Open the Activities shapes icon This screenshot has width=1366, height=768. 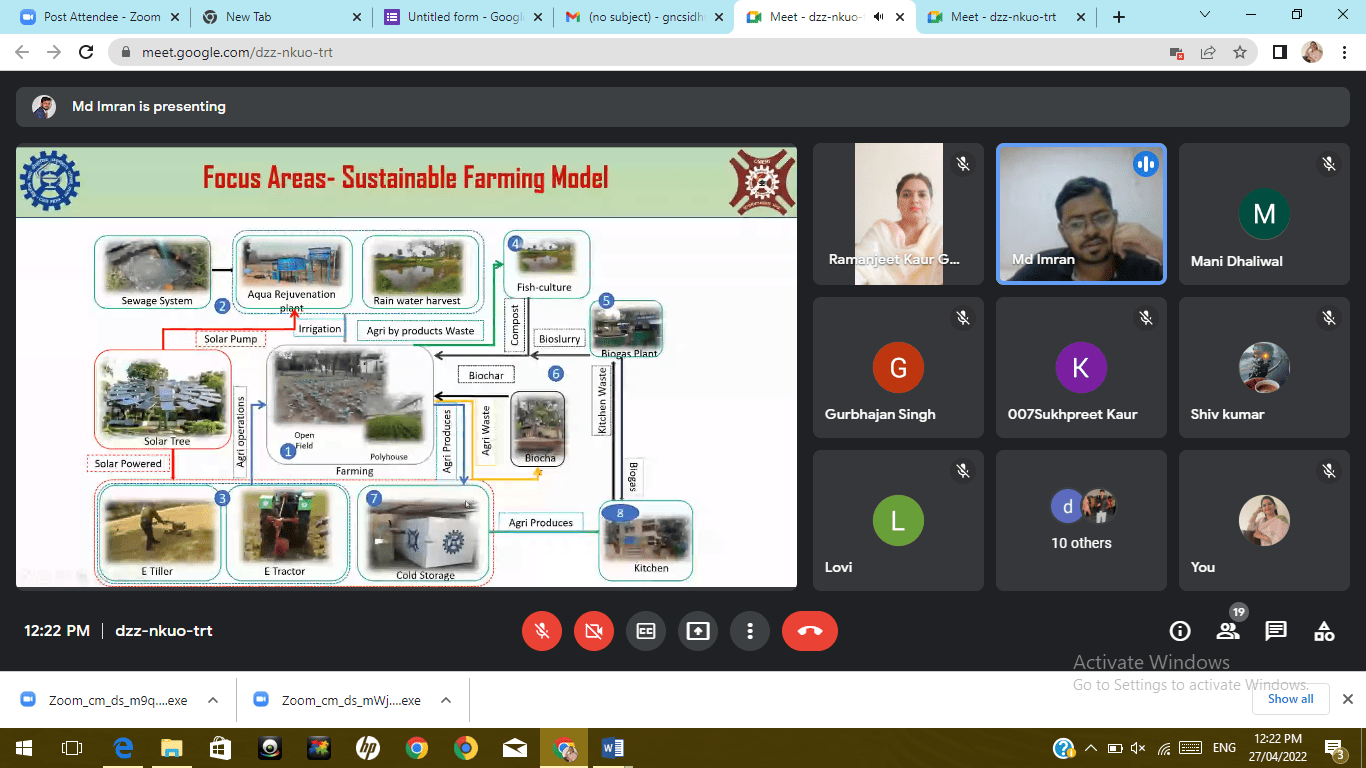click(1324, 631)
